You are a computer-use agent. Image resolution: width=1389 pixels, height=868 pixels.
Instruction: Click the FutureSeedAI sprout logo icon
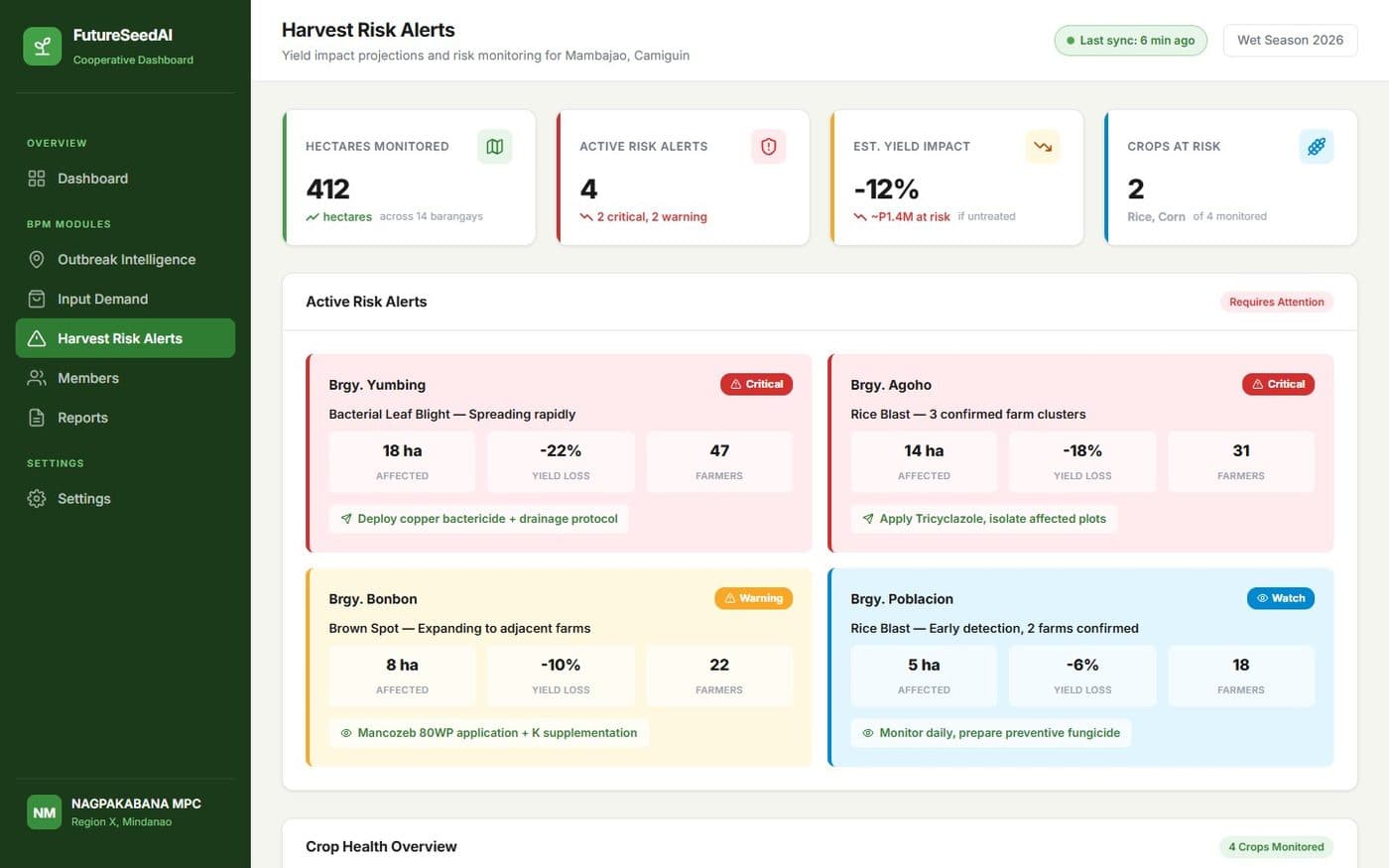[x=42, y=47]
